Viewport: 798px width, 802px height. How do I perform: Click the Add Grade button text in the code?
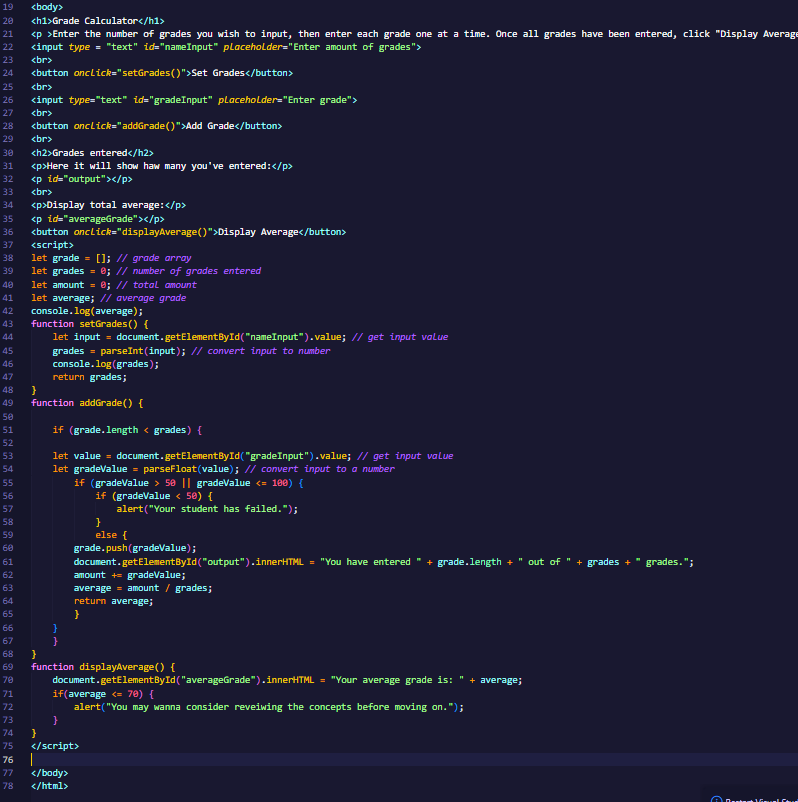pyautogui.click(x=210, y=126)
